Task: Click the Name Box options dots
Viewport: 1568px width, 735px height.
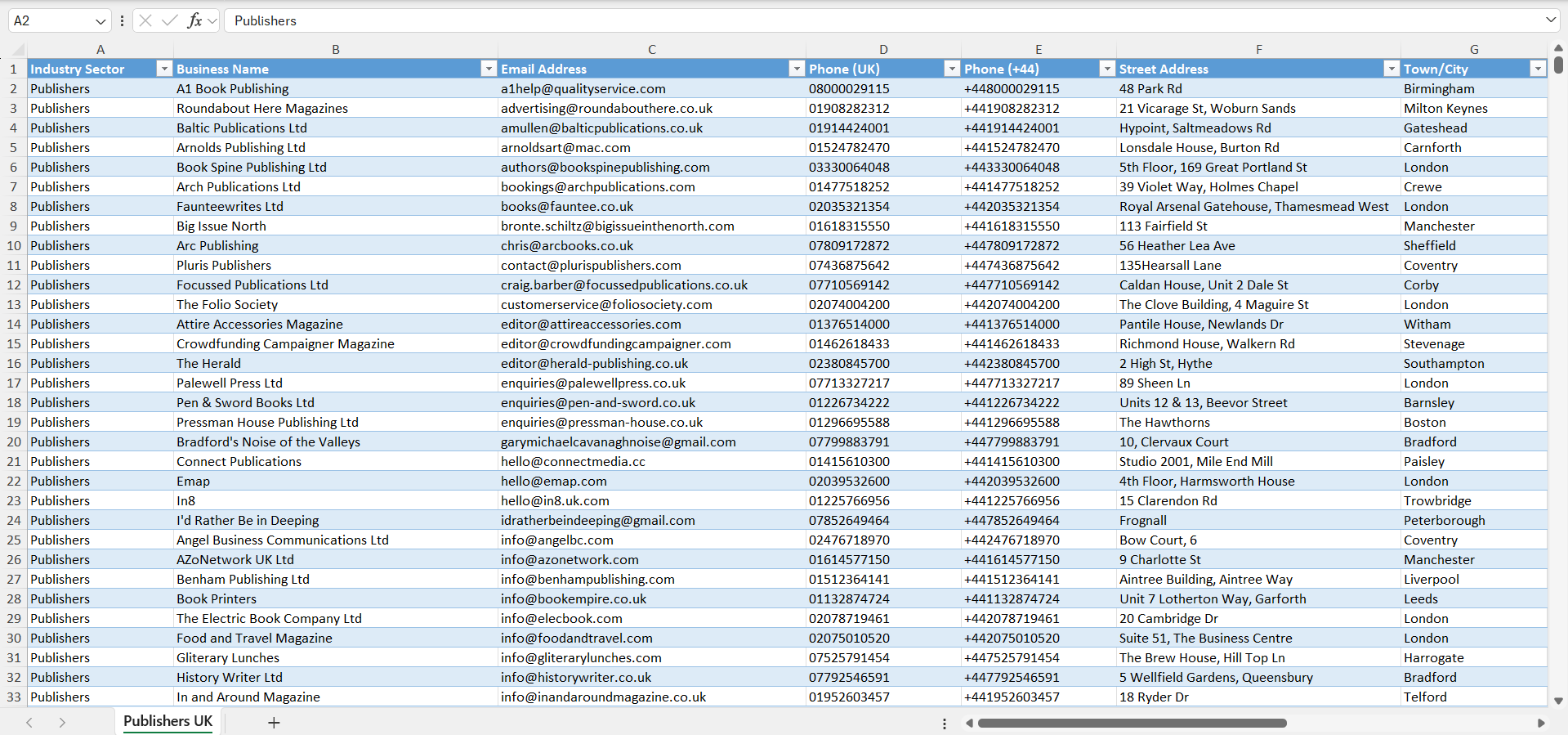Action: 122,20
